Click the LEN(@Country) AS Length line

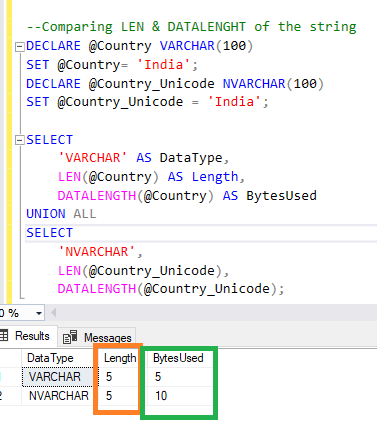point(151,177)
